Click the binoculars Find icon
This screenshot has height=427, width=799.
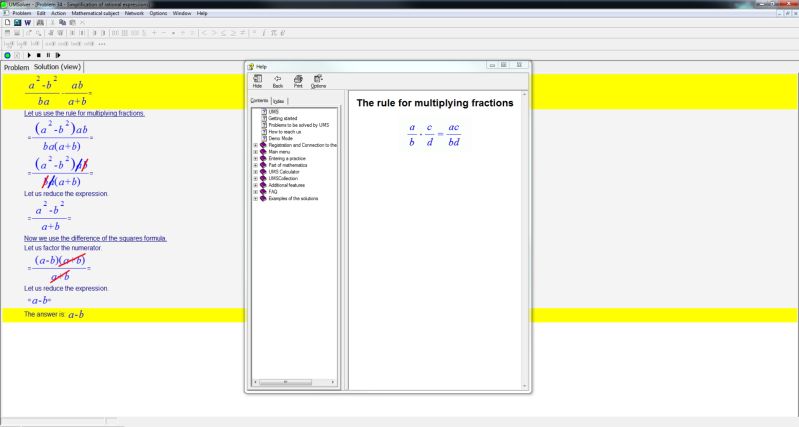40,23
